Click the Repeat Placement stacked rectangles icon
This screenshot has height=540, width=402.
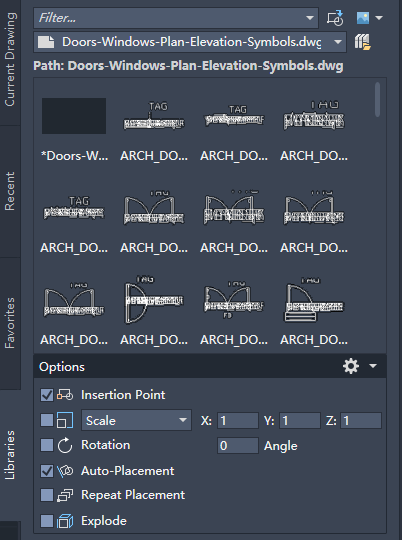click(65, 495)
